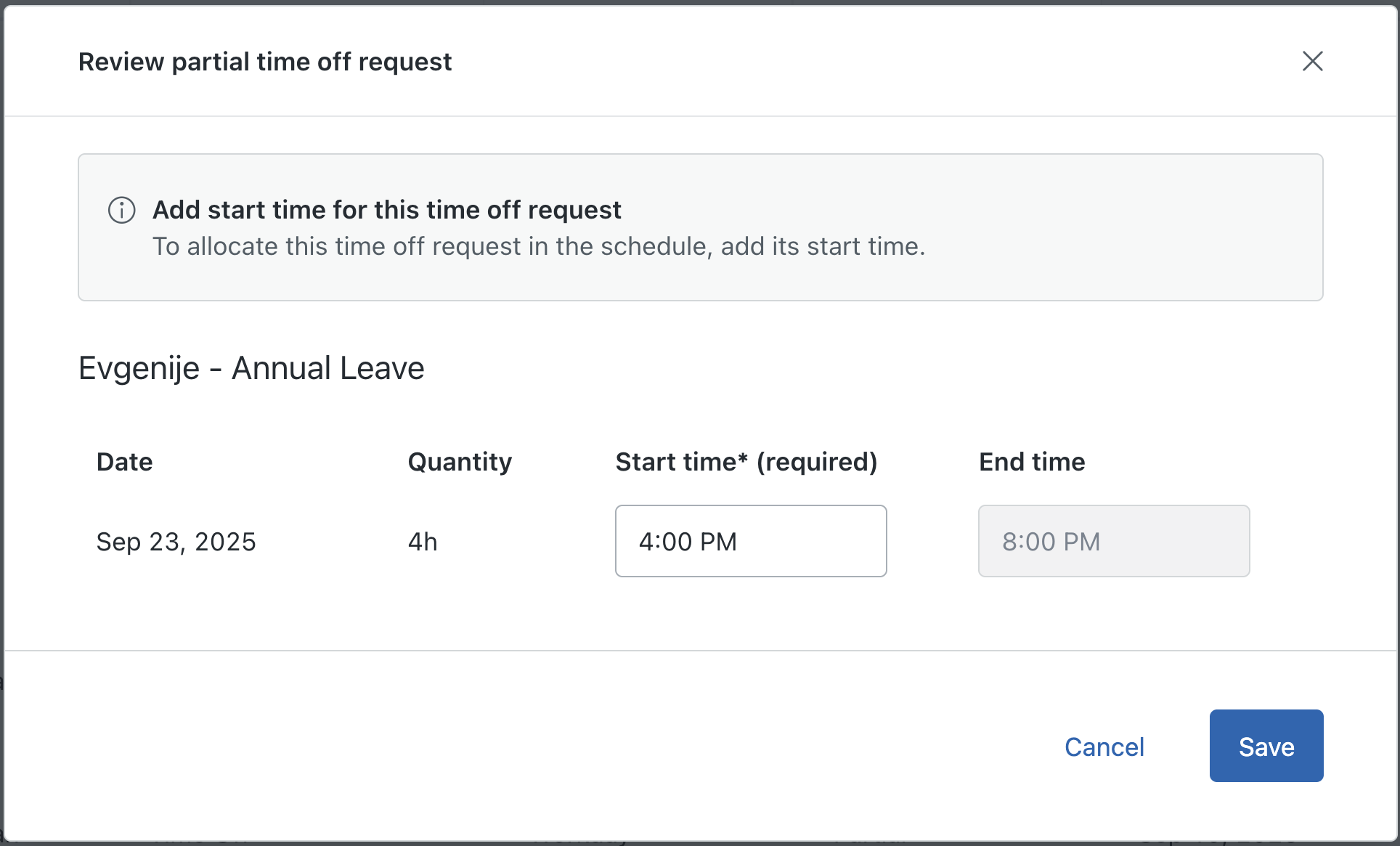Save the time off start time
Viewport: 1400px width, 846px height.
click(x=1266, y=746)
